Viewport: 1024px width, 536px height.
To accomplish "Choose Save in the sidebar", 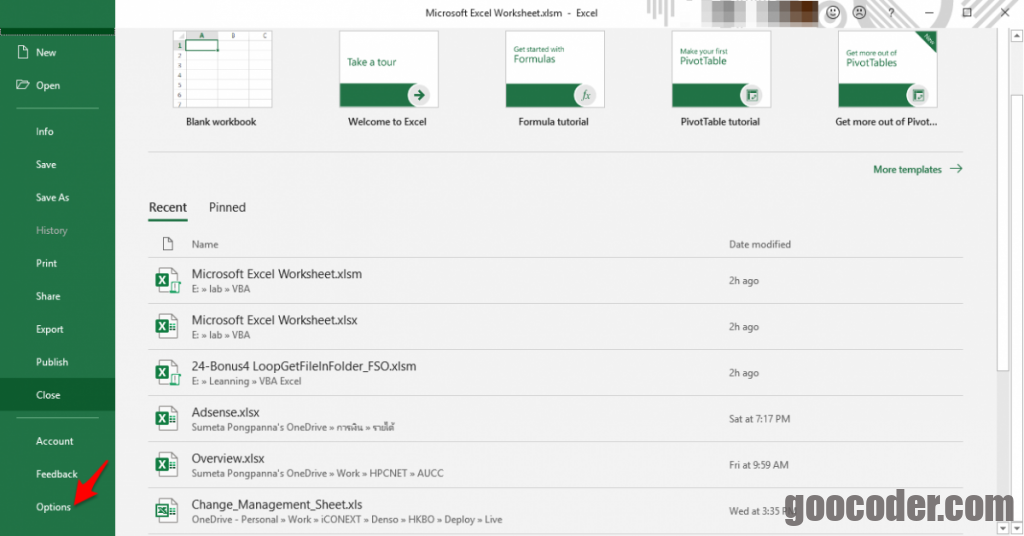I will click(x=57, y=165).
